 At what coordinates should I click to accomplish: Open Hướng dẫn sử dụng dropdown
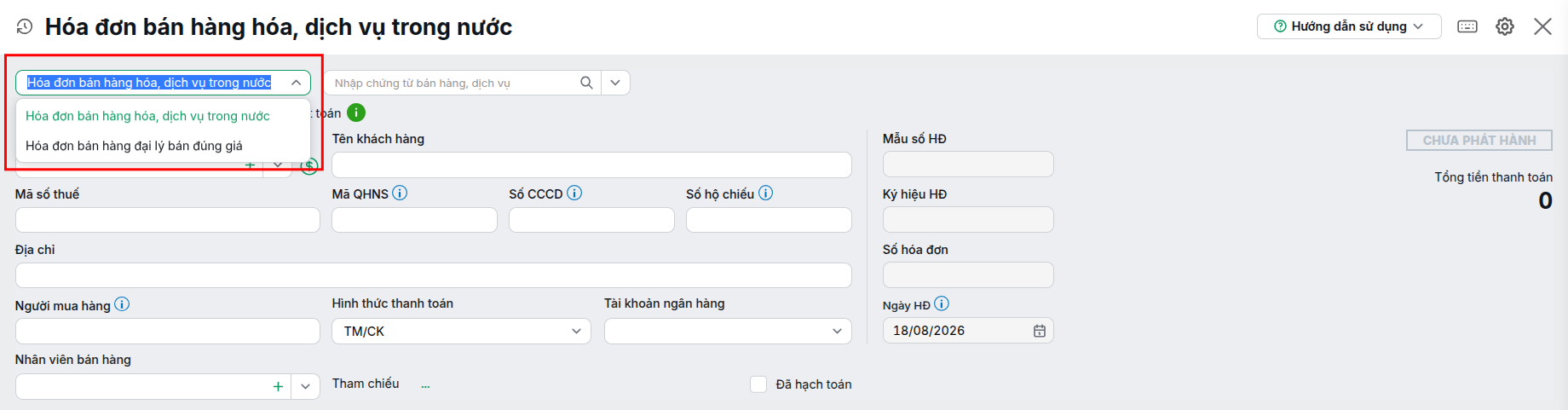click(x=1349, y=26)
